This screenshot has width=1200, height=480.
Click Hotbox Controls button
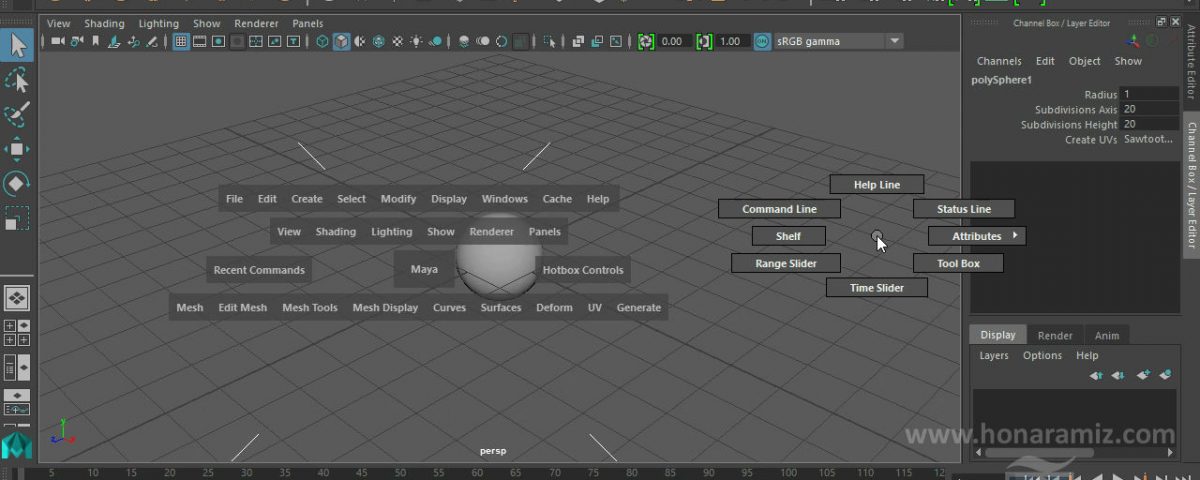(x=582, y=270)
